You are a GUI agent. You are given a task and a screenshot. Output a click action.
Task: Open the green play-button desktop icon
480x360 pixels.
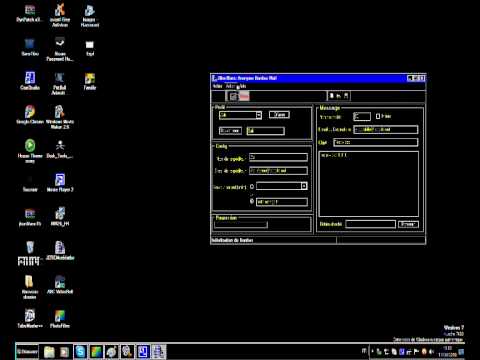tap(30, 150)
